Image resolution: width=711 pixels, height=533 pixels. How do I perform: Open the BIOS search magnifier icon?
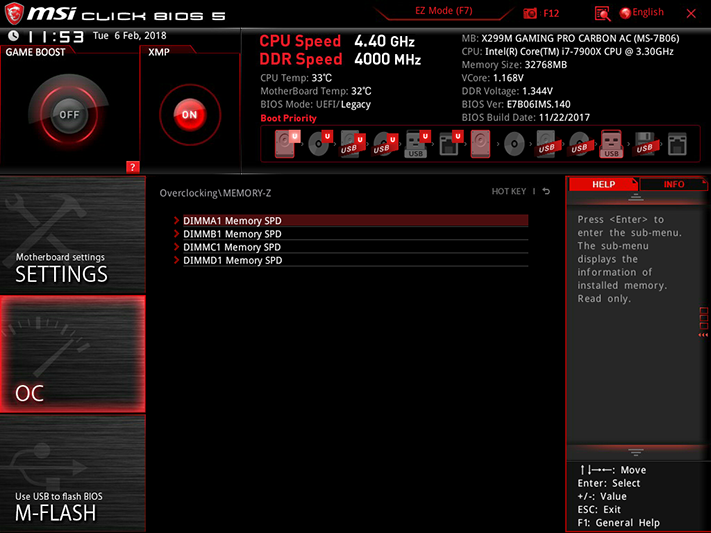pyautogui.click(x=602, y=14)
